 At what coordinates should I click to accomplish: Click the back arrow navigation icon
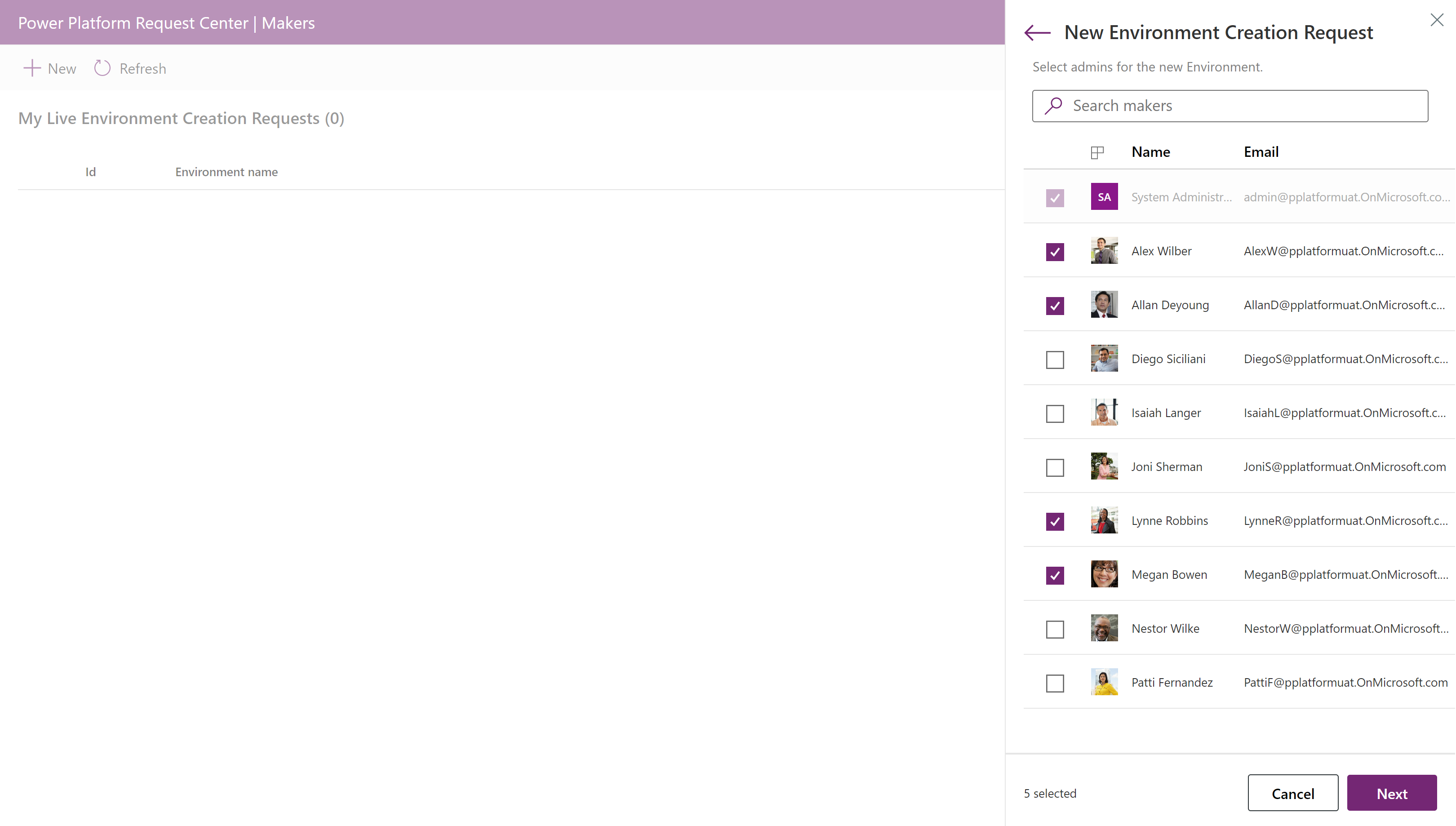pos(1038,33)
